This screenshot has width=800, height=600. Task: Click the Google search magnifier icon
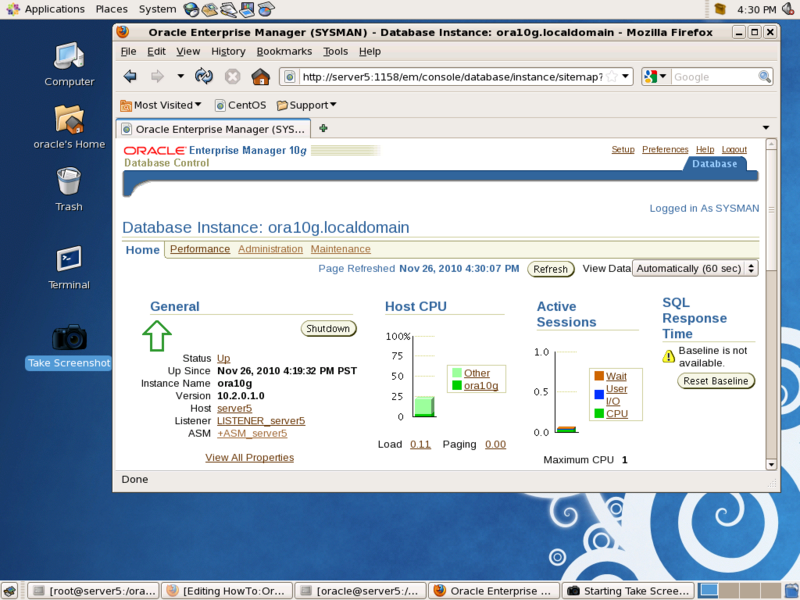764,77
